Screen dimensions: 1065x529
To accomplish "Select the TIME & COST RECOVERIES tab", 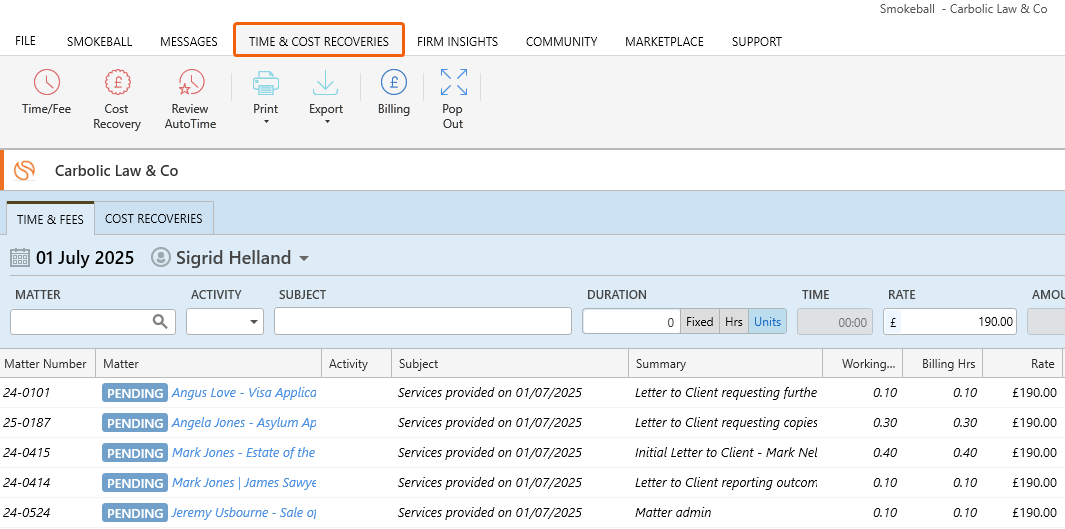I will [x=319, y=41].
